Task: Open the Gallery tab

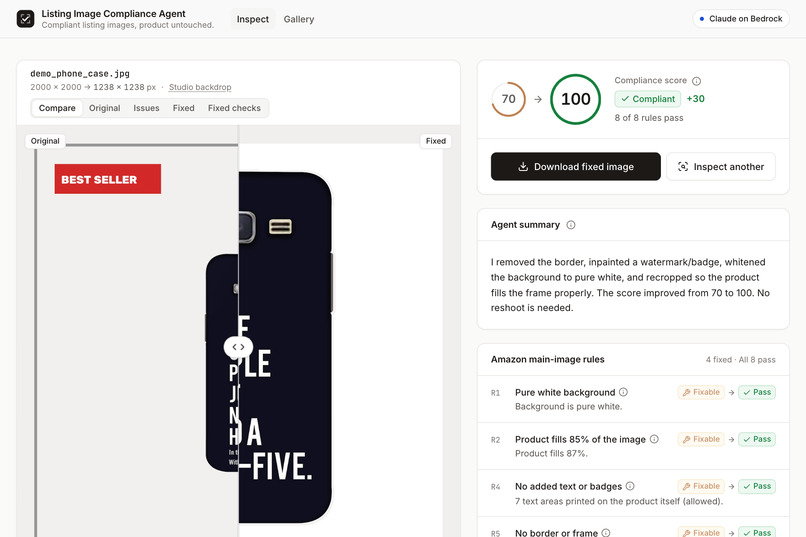Action: 299,19
